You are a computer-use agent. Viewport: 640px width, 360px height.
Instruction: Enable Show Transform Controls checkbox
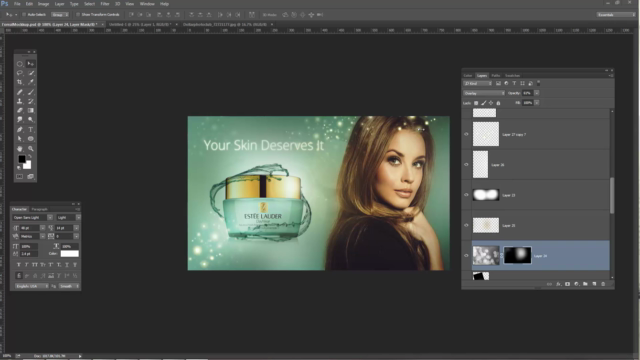(x=78, y=15)
